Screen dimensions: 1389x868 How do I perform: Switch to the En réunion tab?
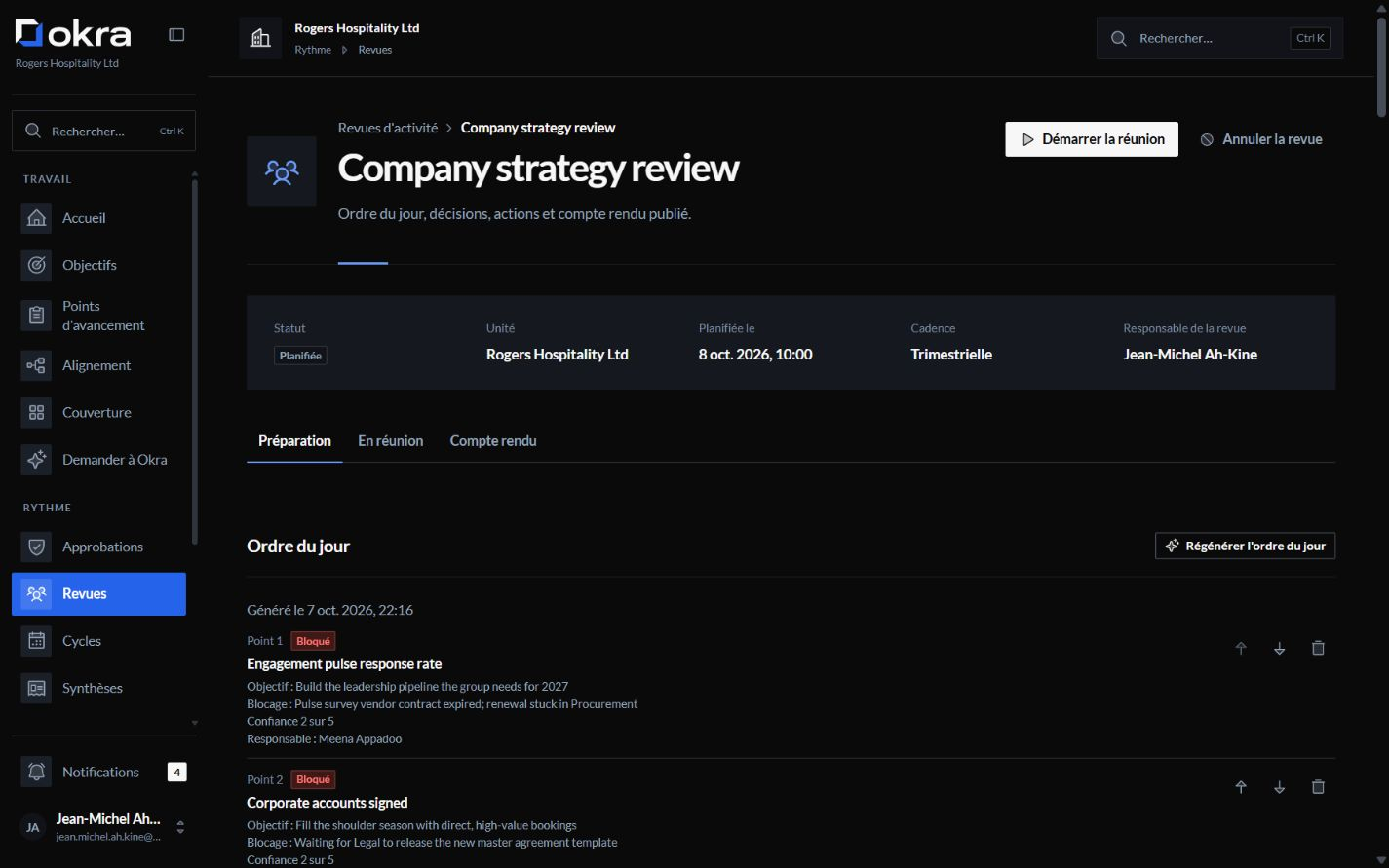(390, 441)
